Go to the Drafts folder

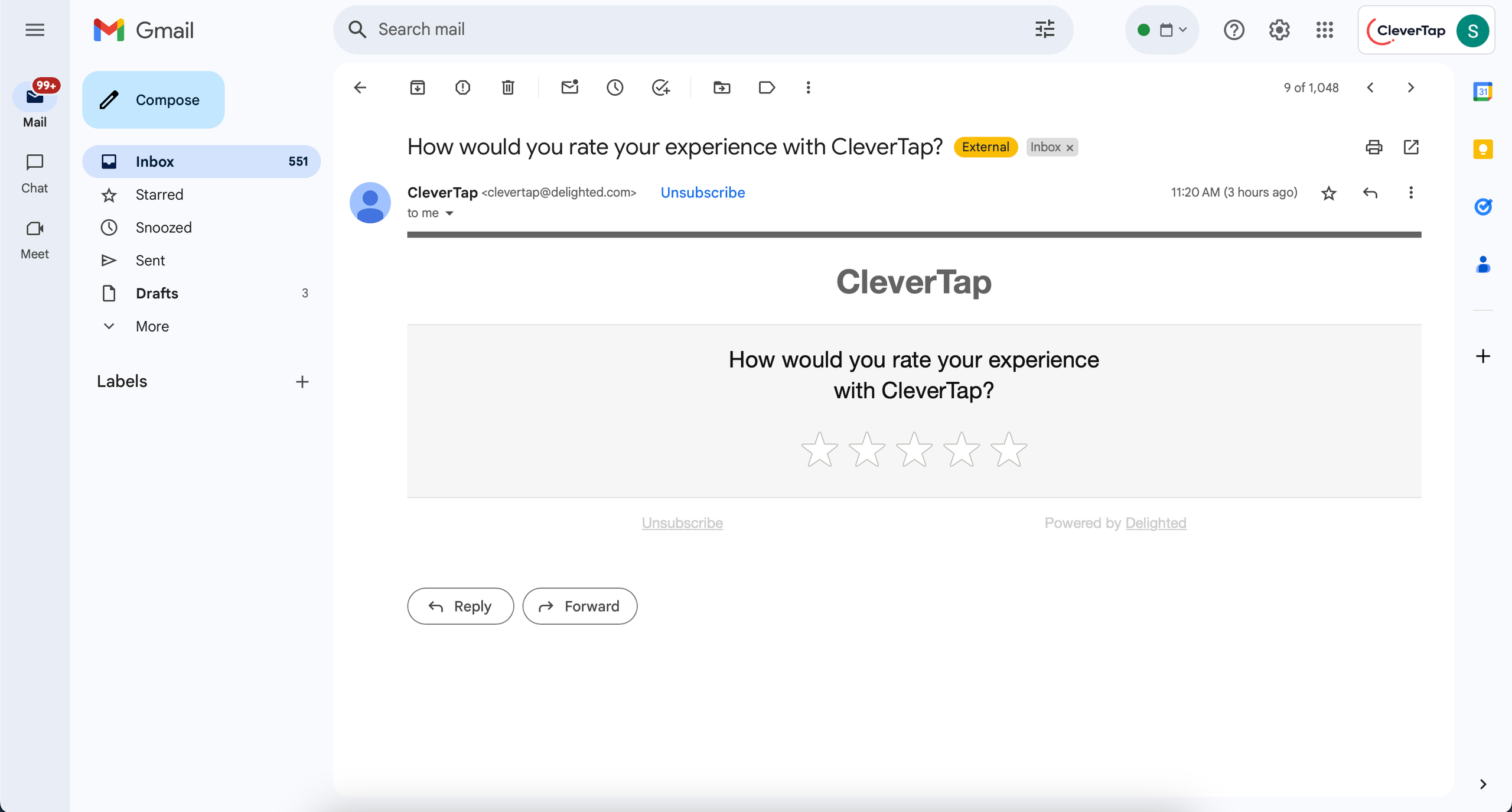[x=157, y=293]
